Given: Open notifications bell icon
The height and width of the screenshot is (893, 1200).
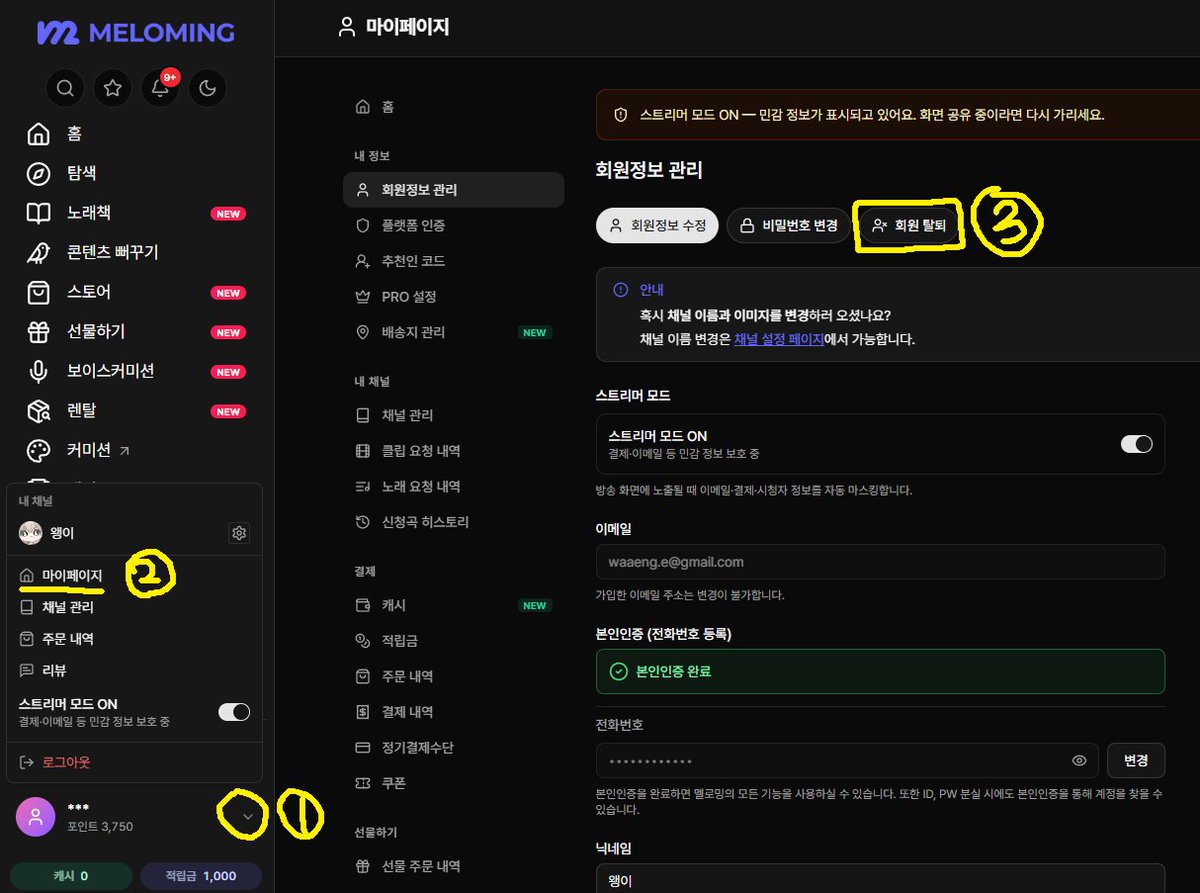Looking at the screenshot, I should point(160,88).
